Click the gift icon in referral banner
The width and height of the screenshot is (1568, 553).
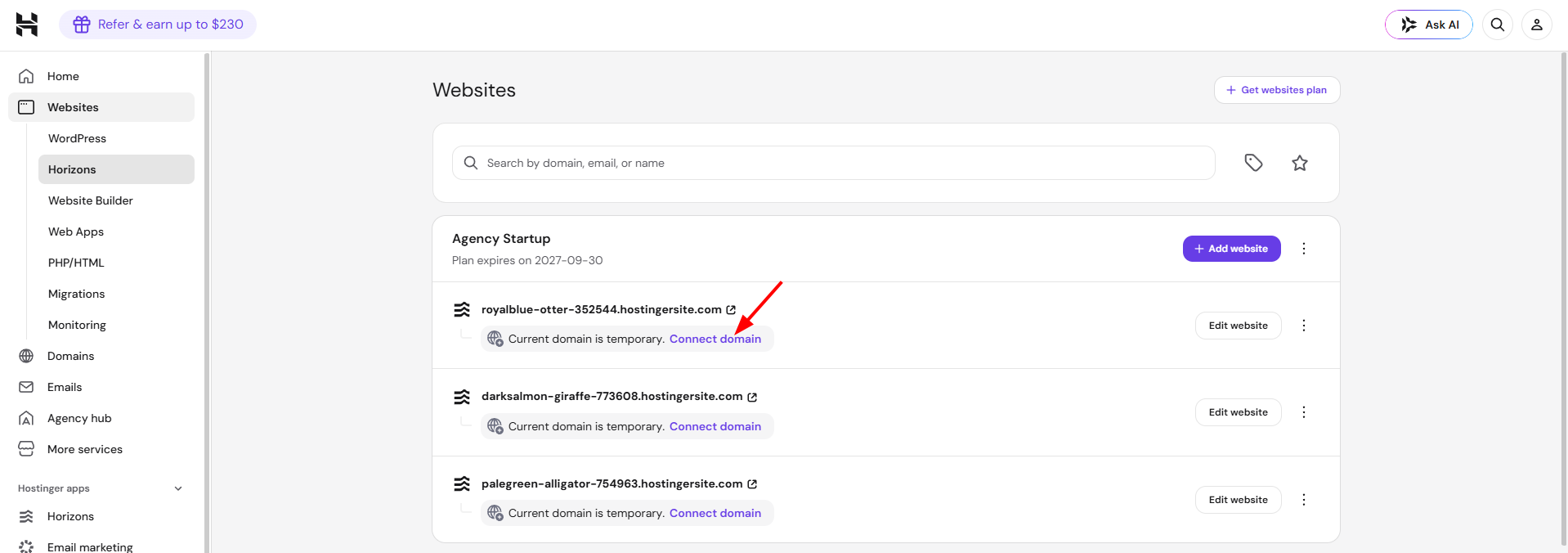tap(82, 25)
